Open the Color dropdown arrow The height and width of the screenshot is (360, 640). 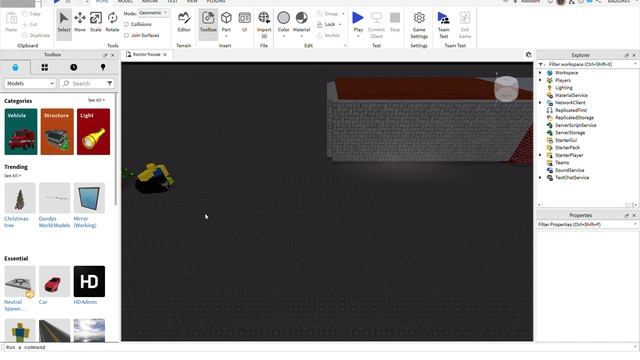click(x=284, y=36)
